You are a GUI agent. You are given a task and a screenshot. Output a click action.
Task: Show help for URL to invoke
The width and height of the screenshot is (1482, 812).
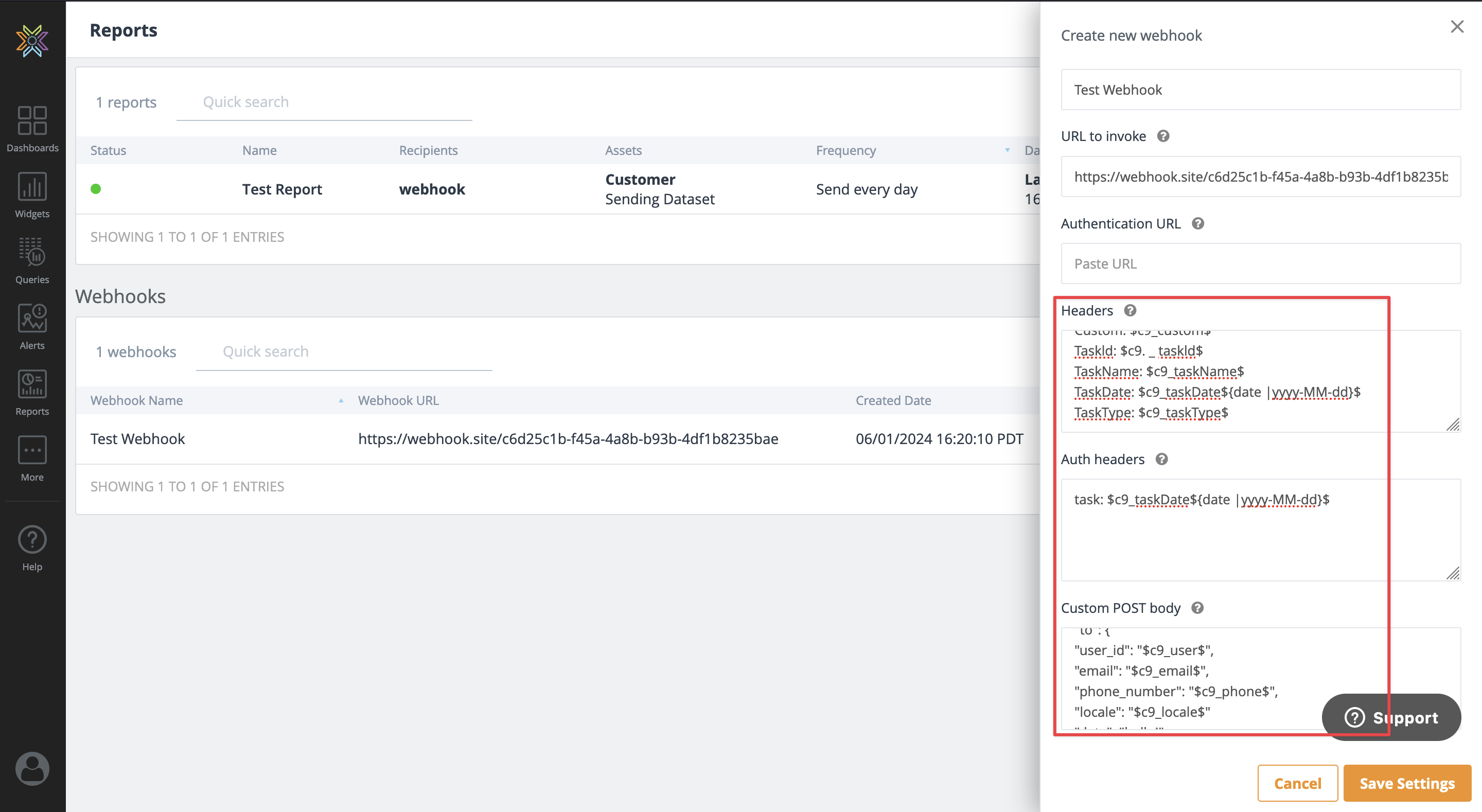point(1163,136)
